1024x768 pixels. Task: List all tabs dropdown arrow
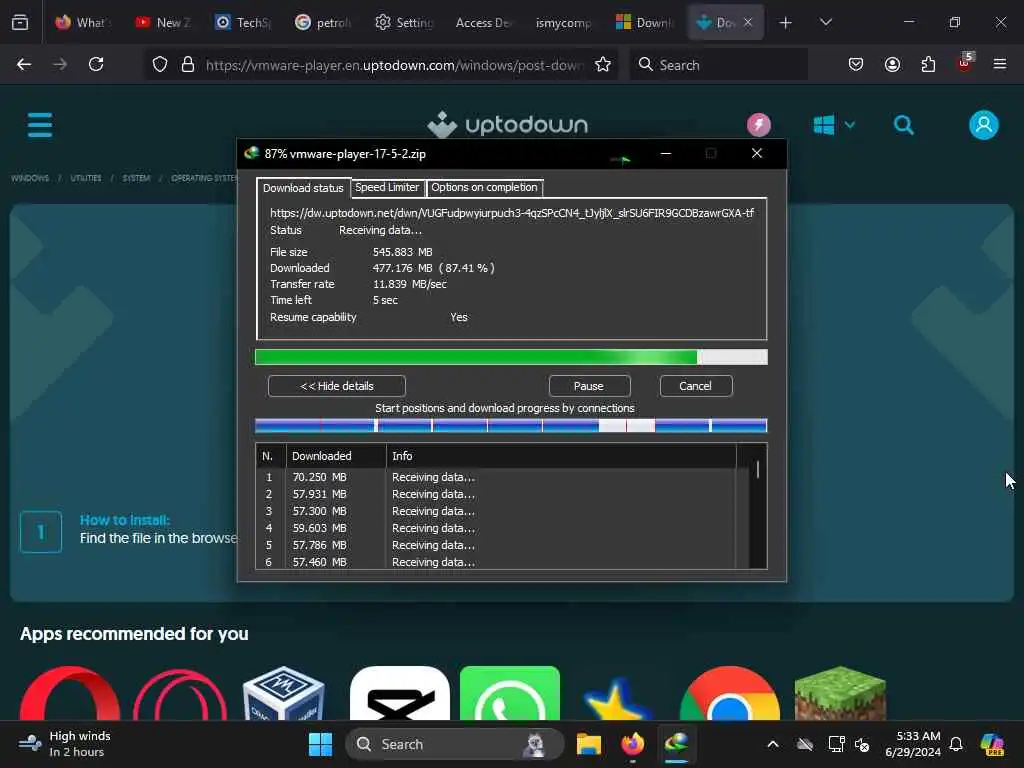(x=825, y=22)
